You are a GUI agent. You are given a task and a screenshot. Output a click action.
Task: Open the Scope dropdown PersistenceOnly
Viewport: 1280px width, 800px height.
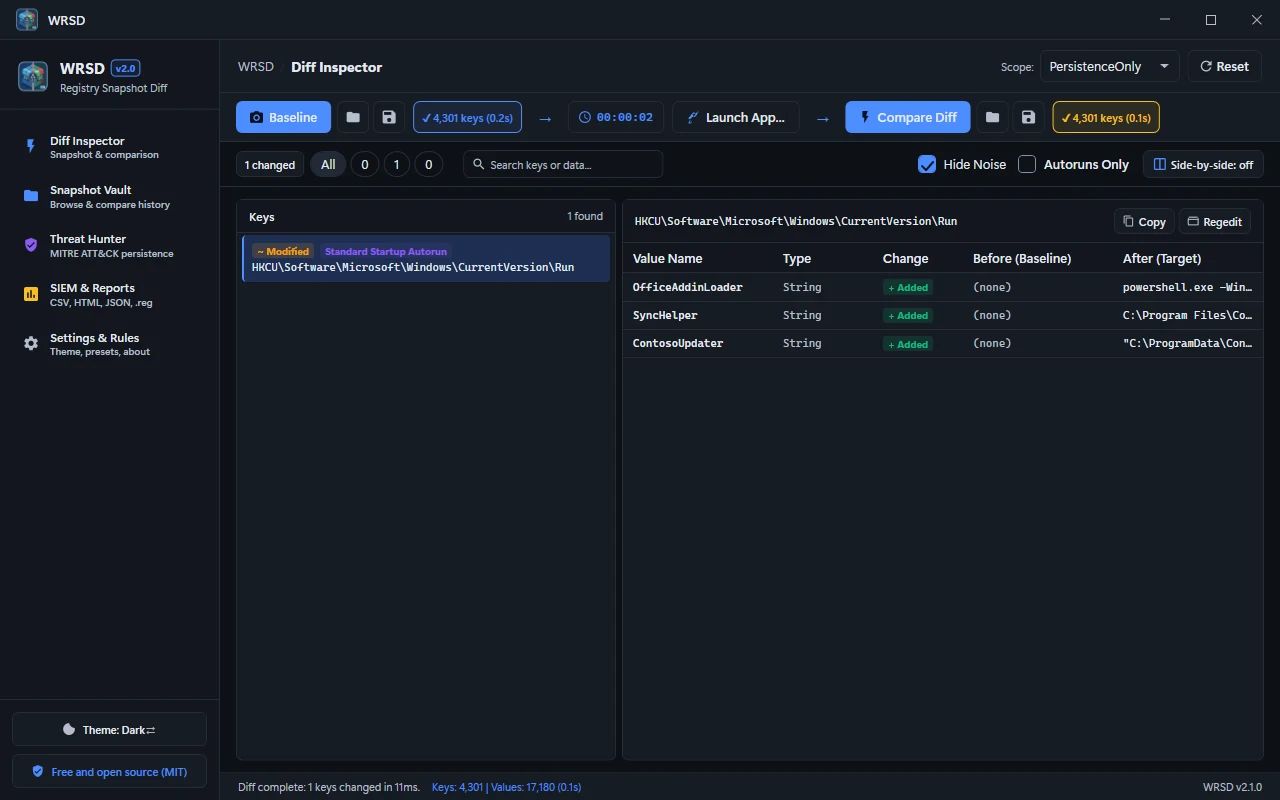[1110, 66]
